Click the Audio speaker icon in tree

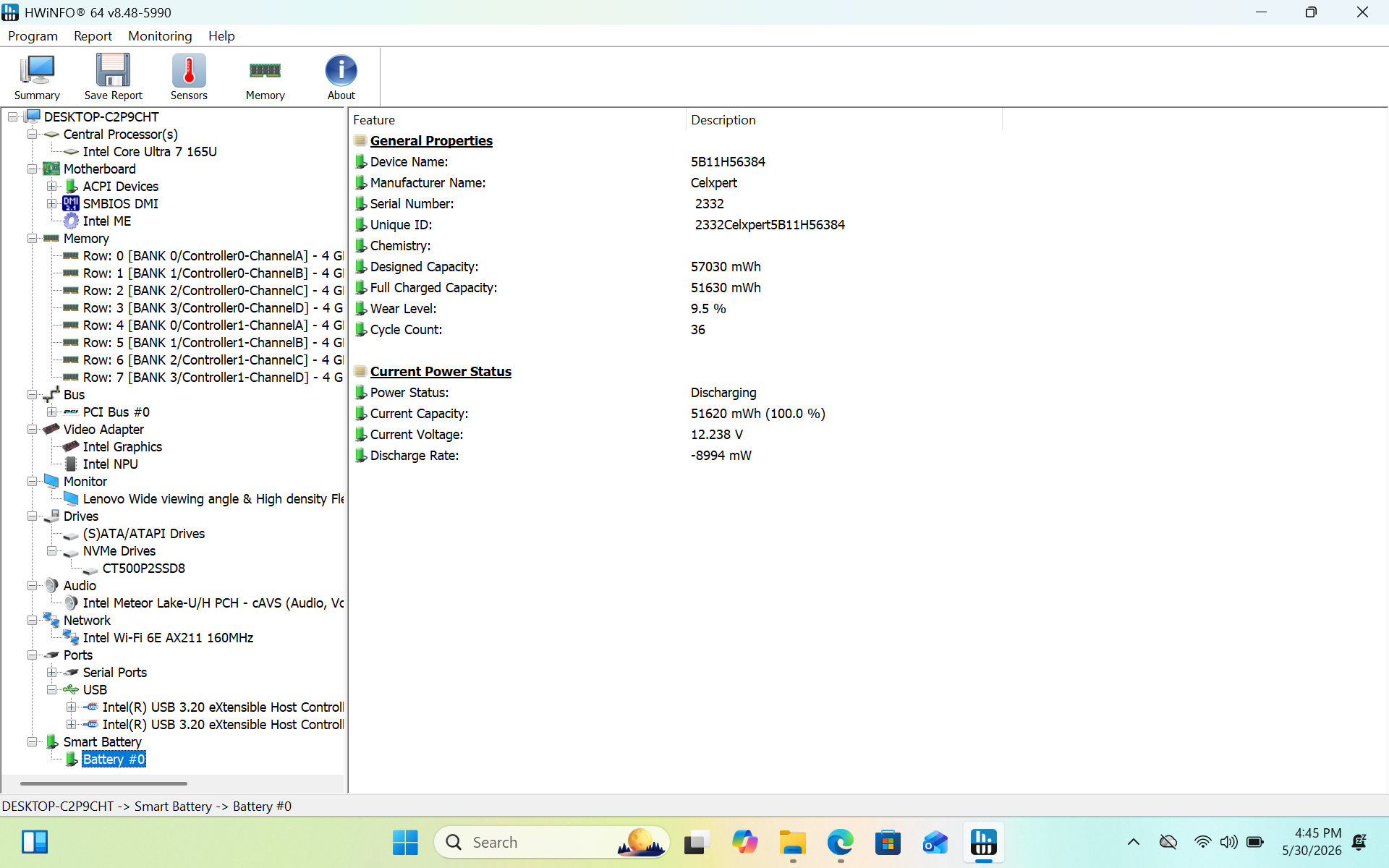(51, 586)
